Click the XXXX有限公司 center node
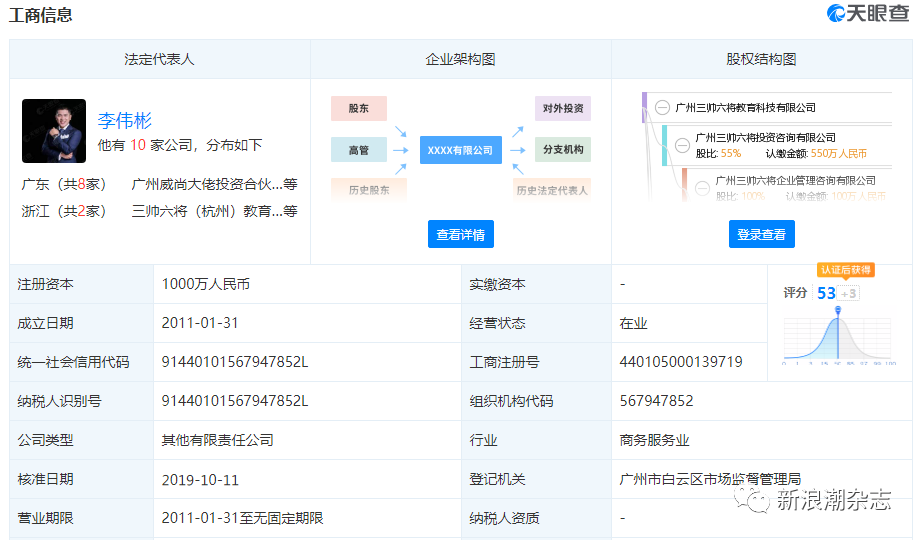The image size is (921, 540). tap(460, 150)
